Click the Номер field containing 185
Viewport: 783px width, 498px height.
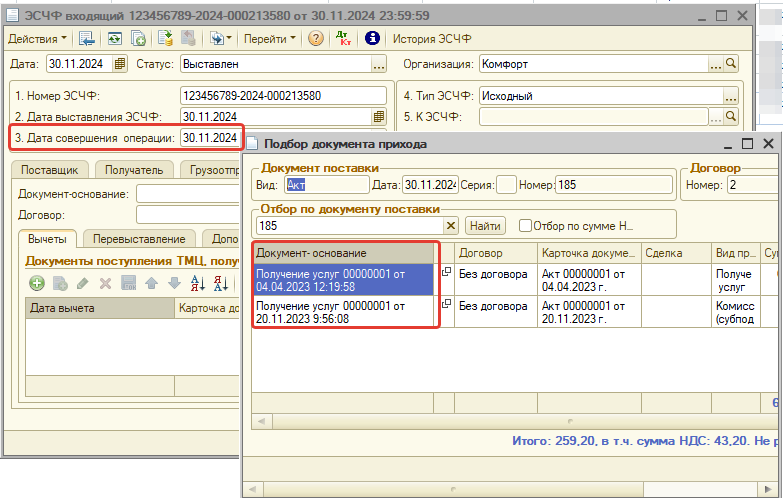614,185
